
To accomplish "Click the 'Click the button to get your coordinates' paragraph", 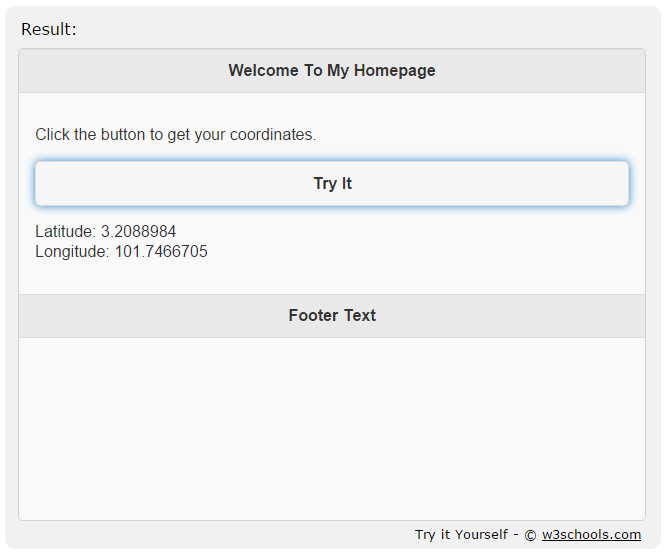I will pos(176,134).
